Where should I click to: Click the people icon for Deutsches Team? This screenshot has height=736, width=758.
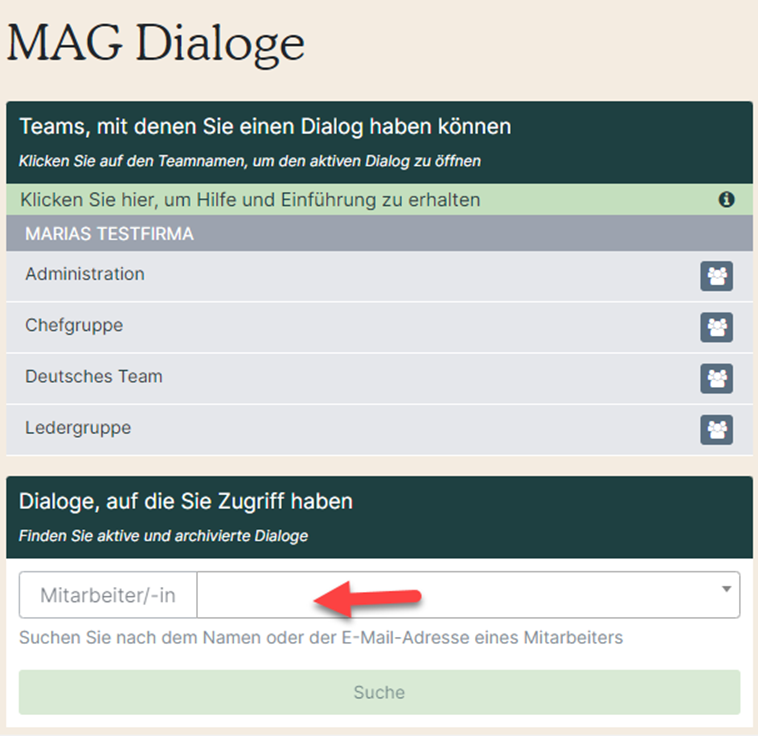(716, 378)
